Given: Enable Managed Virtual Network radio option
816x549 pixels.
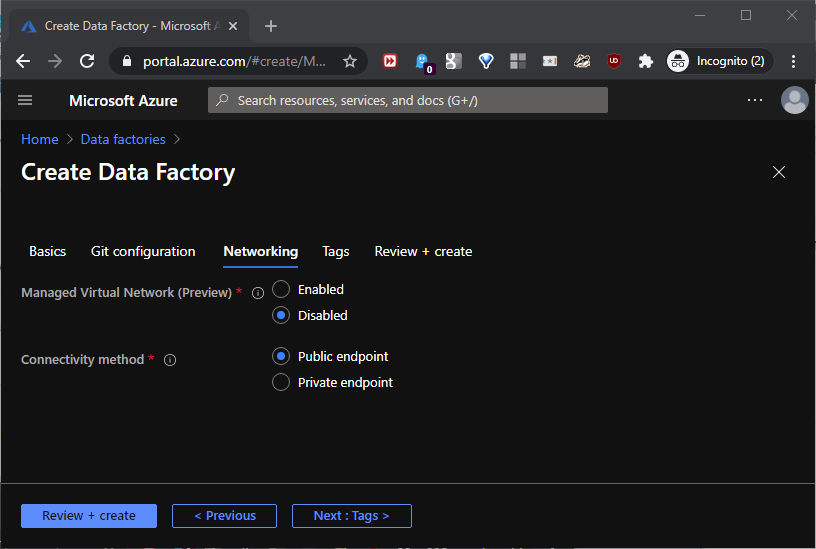Looking at the screenshot, I should tap(281, 289).
